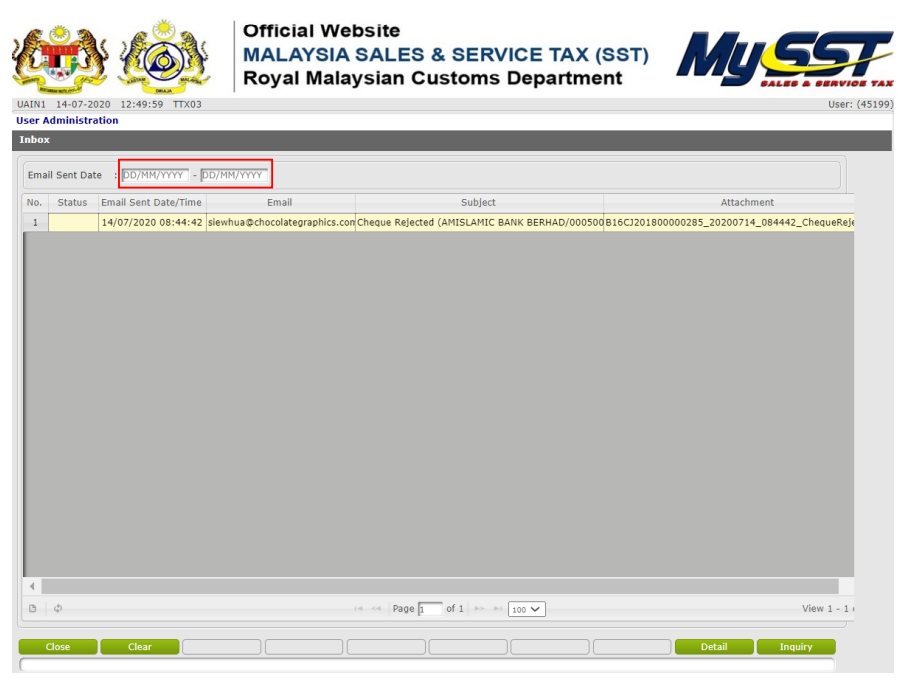
Task: Select the Cheque Rejected email row
Action: 478,222
